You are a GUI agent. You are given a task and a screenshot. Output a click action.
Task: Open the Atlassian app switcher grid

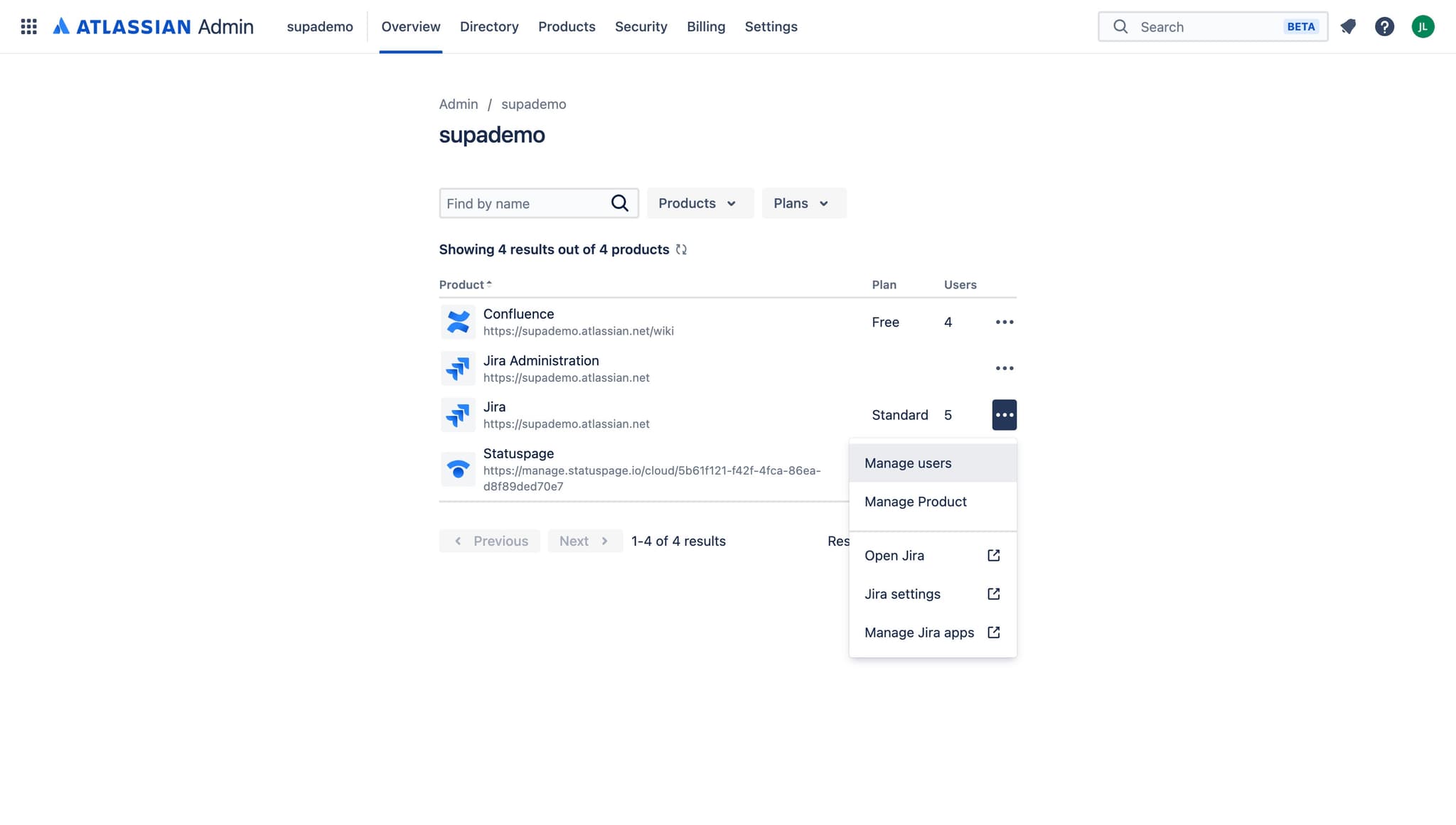tap(29, 26)
